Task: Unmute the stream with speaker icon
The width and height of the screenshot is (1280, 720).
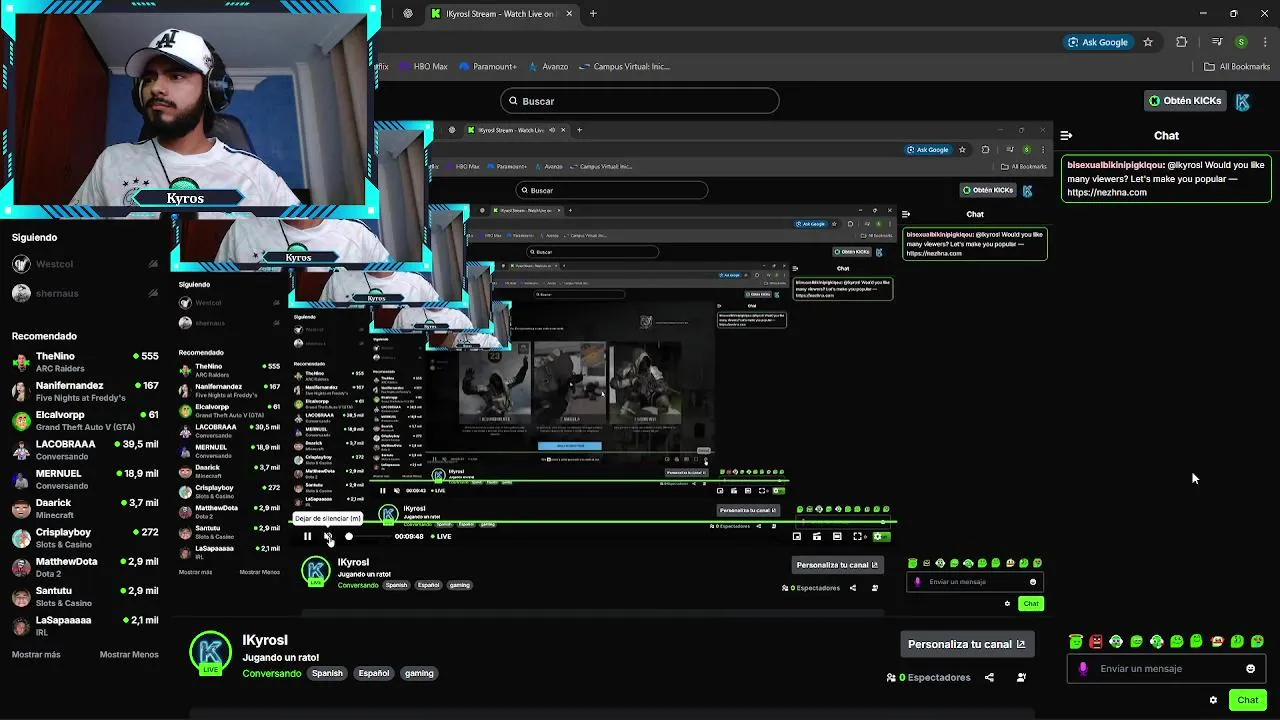Action: [327, 536]
